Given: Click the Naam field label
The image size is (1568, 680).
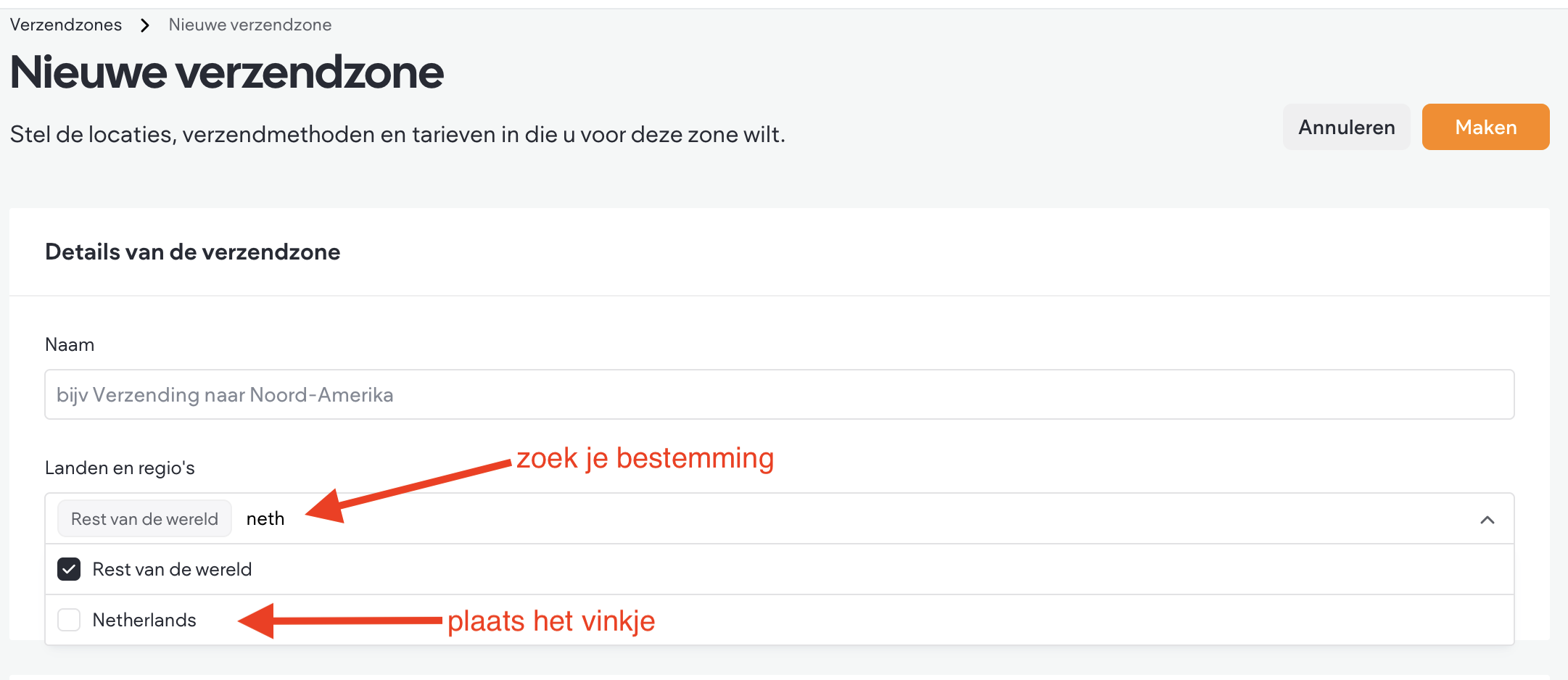Looking at the screenshot, I should point(70,344).
